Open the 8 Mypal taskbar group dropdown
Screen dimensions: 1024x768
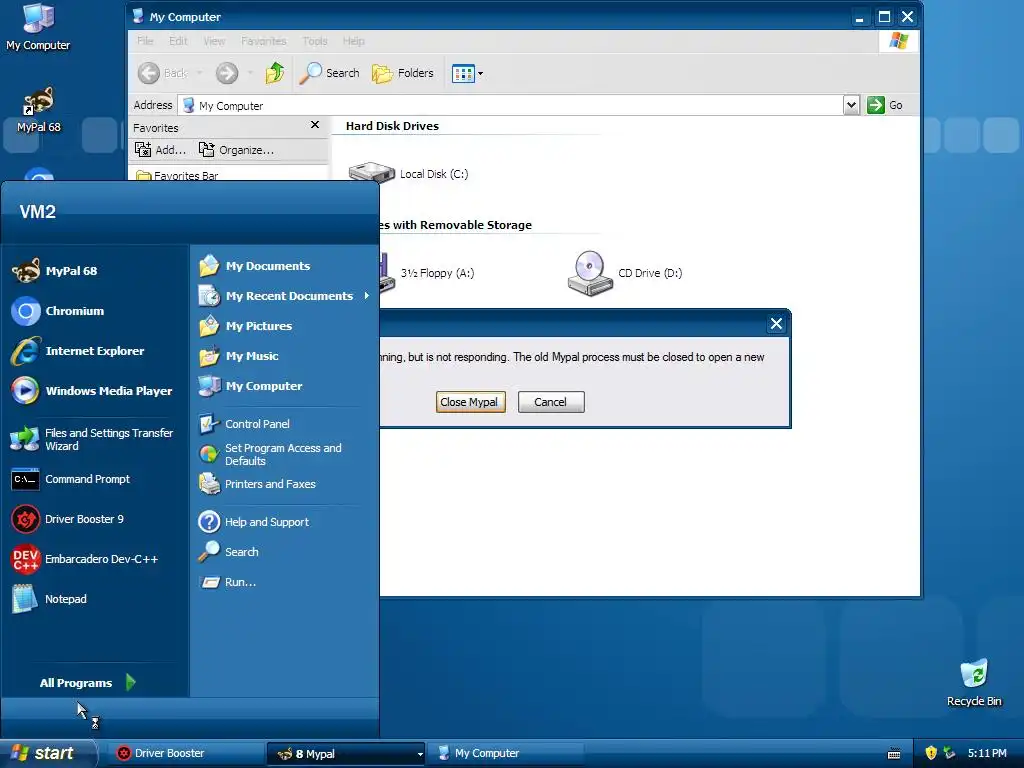420,754
